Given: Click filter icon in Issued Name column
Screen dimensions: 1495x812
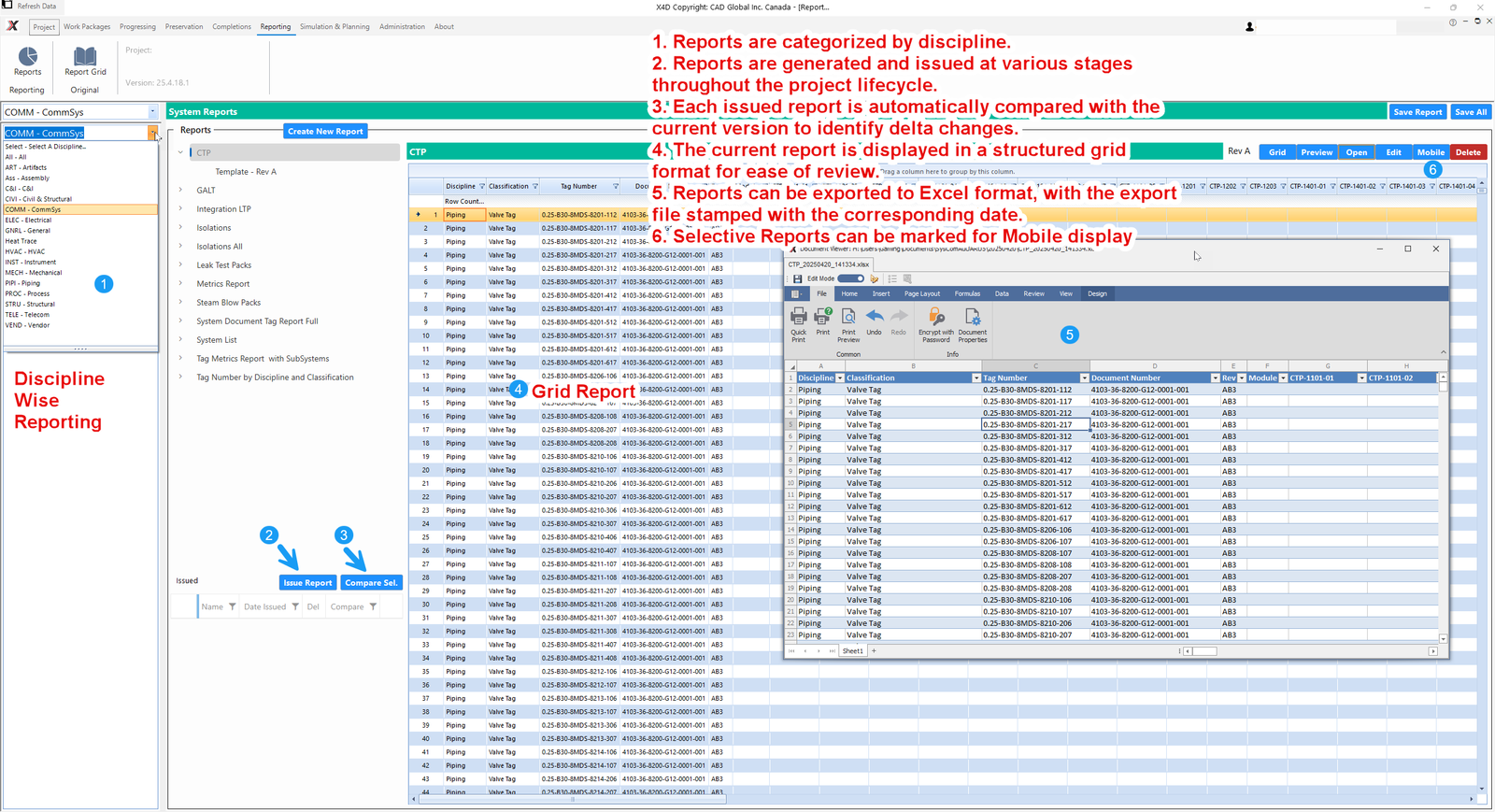Looking at the screenshot, I should pos(233,606).
